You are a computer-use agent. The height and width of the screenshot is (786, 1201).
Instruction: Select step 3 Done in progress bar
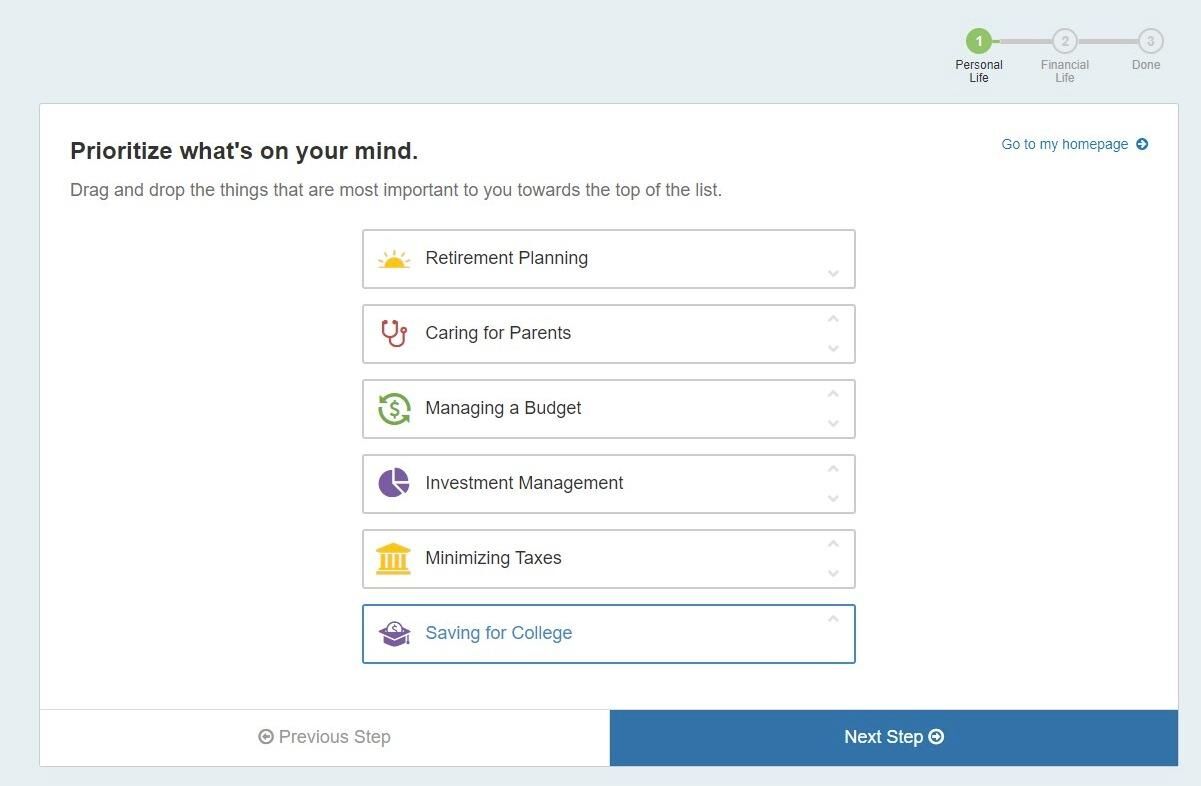tap(1150, 41)
